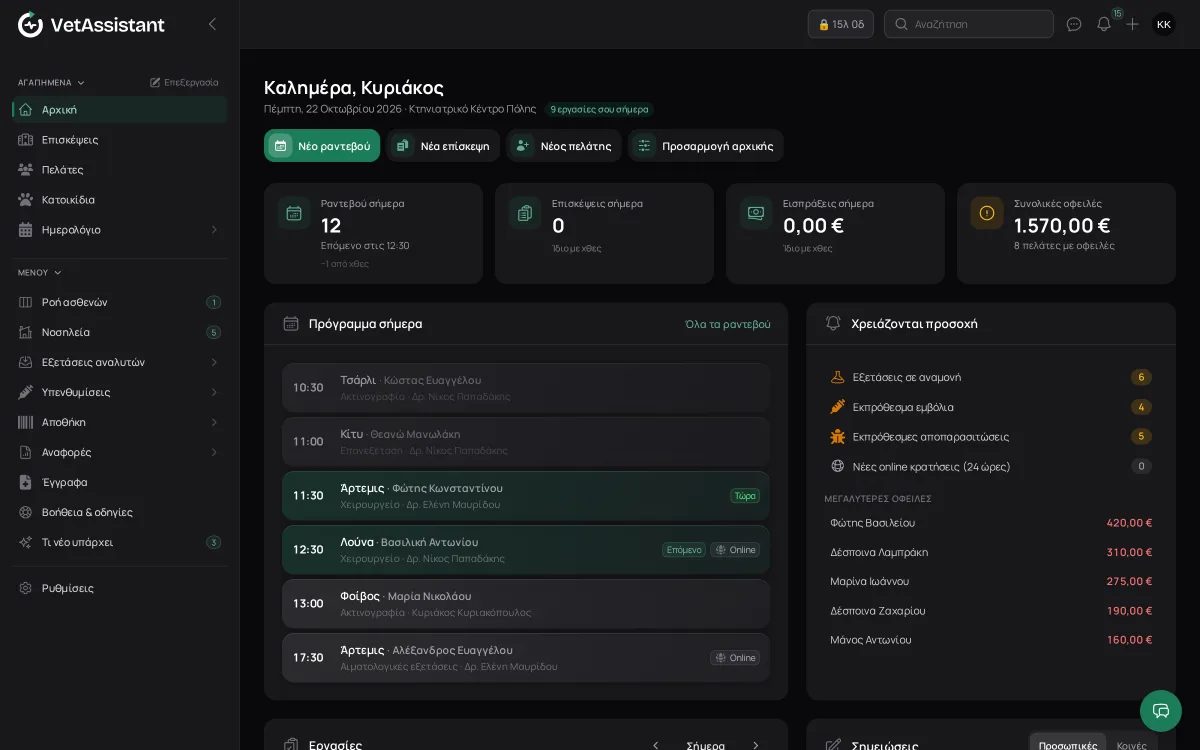
Task: Go to previous day in Εργασίες
Action: click(x=656, y=745)
